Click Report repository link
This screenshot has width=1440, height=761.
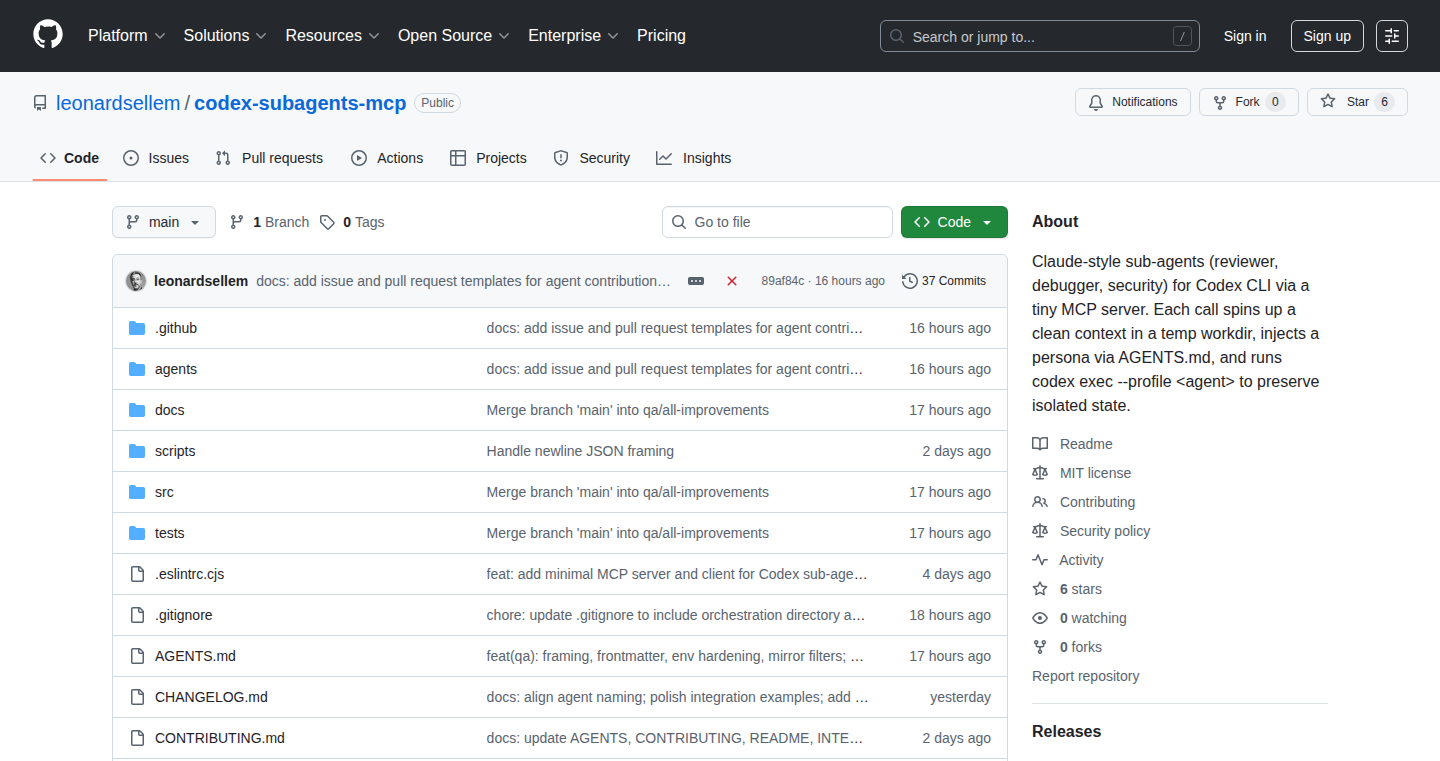point(1086,676)
